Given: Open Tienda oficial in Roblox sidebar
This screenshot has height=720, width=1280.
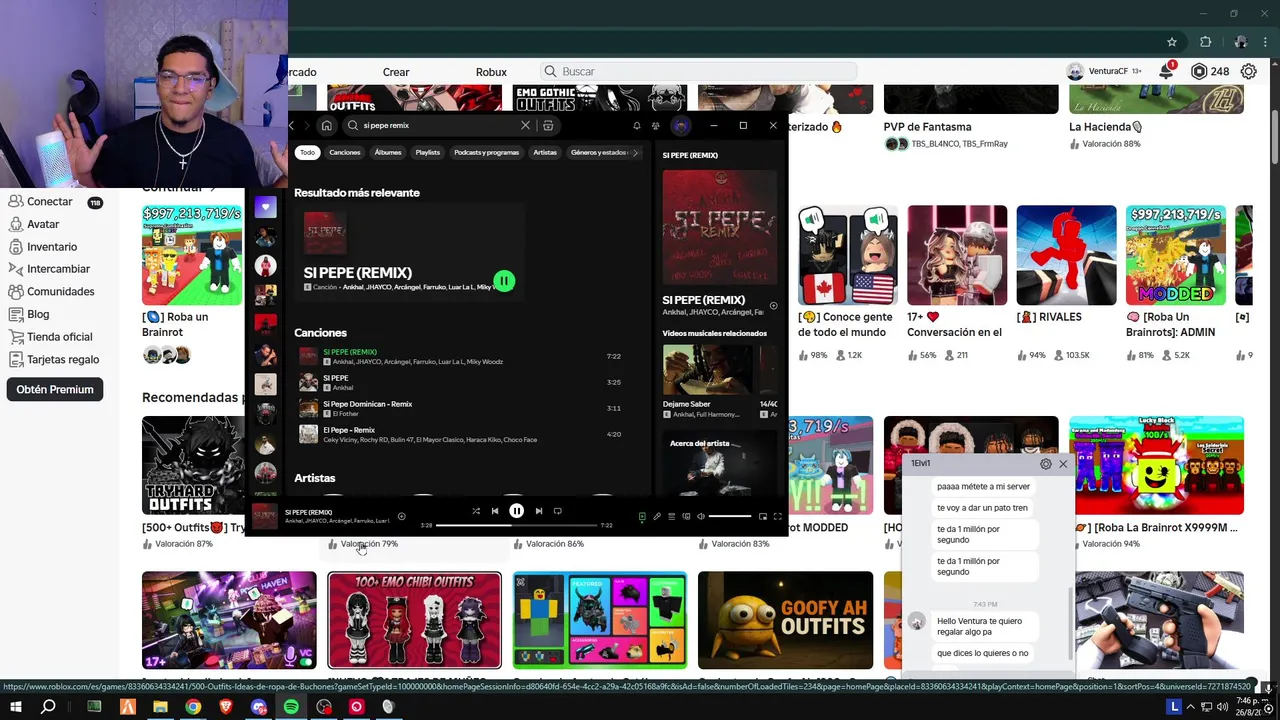Looking at the screenshot, I should [59, 337].
